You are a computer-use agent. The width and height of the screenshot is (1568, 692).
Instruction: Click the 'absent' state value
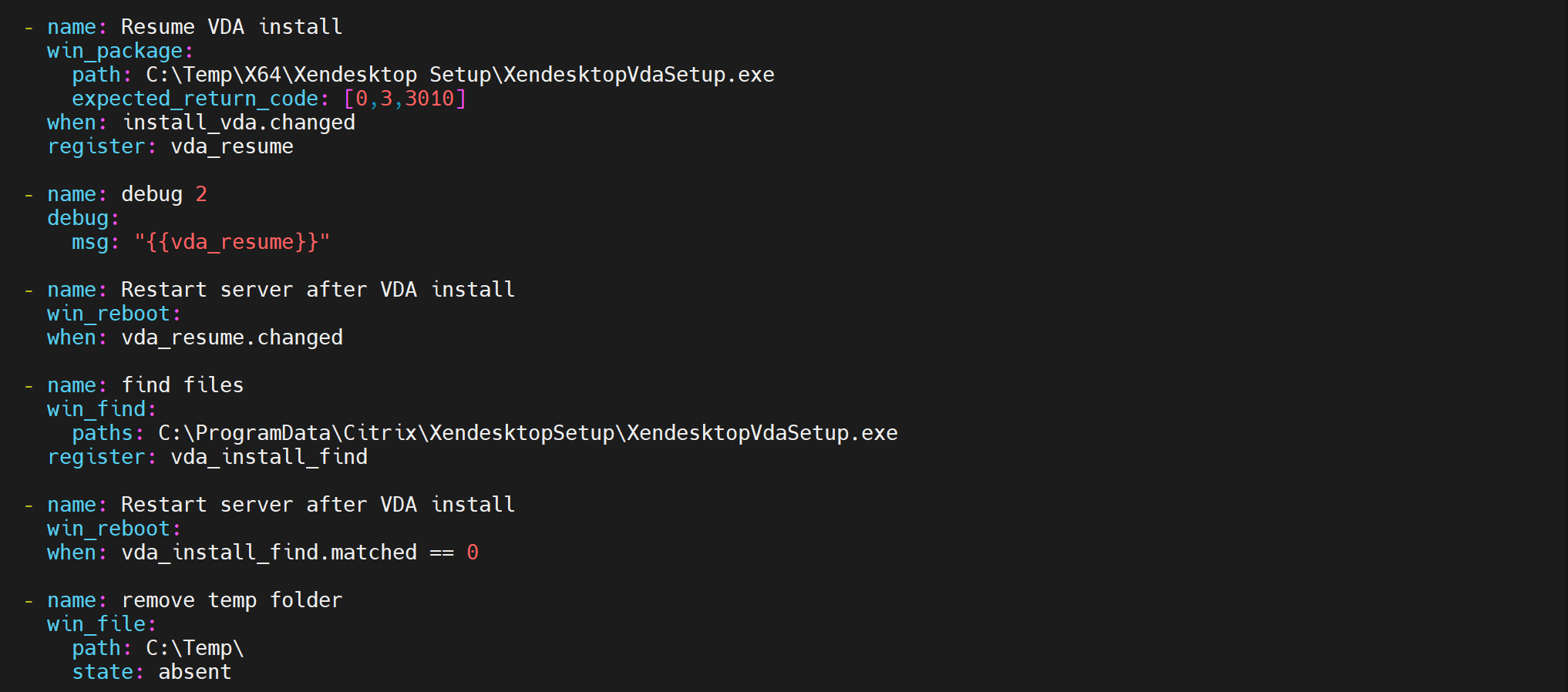click(x=194, y=672)
